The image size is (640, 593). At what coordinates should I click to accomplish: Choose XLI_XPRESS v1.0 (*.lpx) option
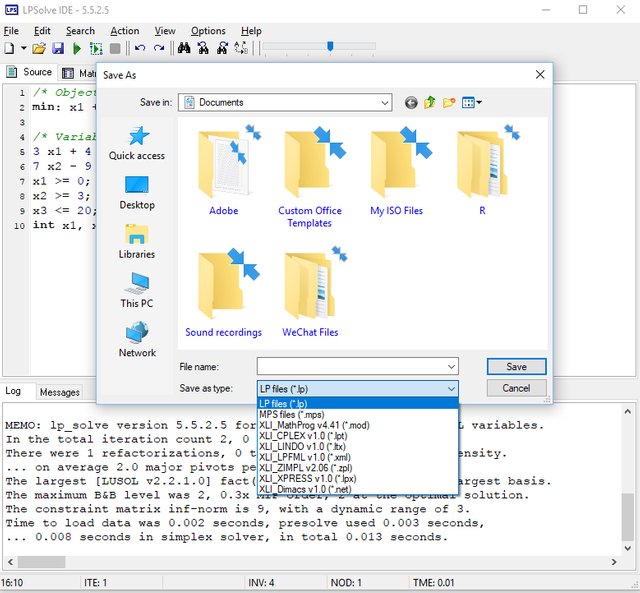click(358, 478)
